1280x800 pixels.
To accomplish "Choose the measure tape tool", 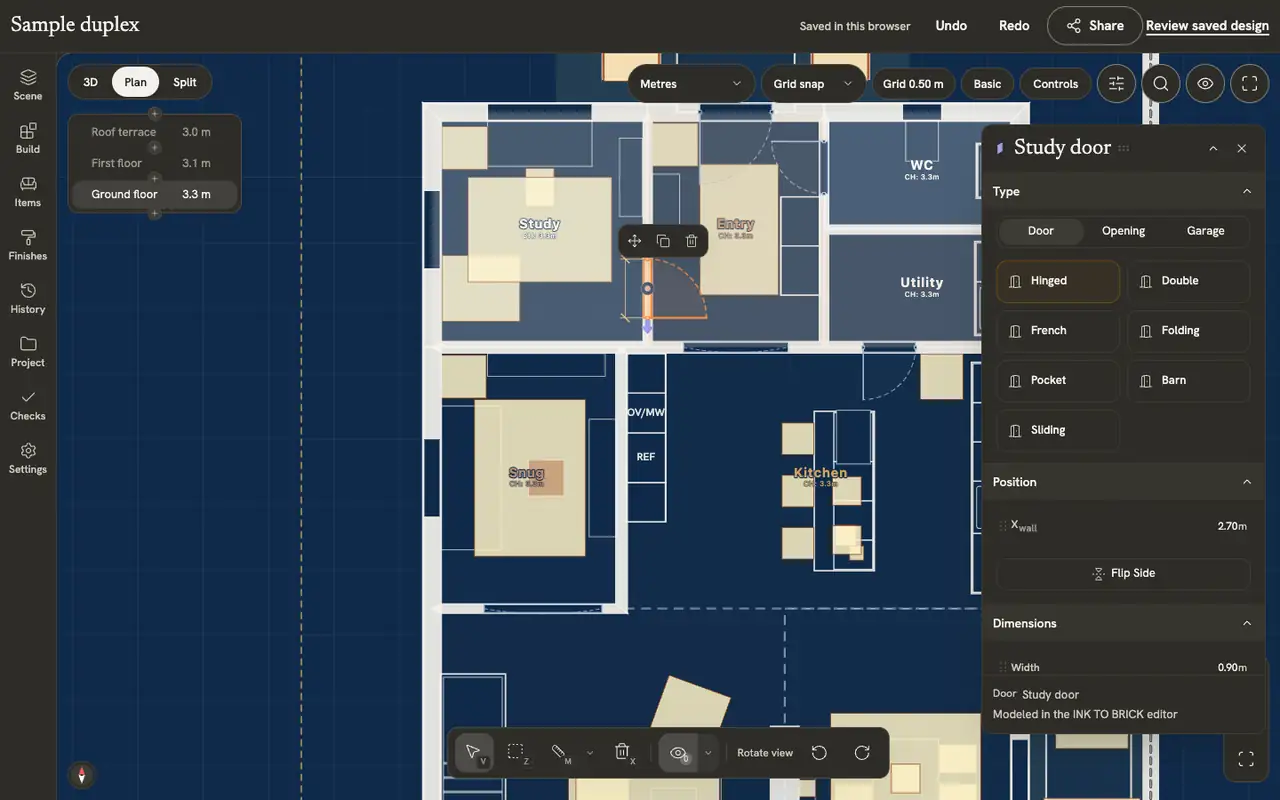I will tap(560, 752).
